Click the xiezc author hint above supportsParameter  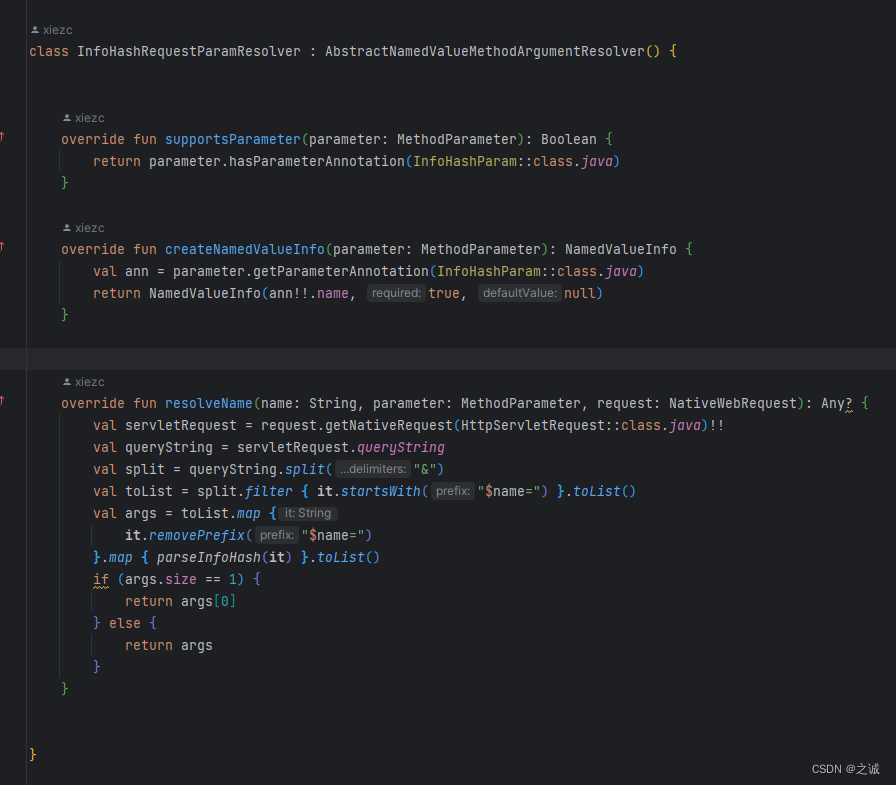83,118
